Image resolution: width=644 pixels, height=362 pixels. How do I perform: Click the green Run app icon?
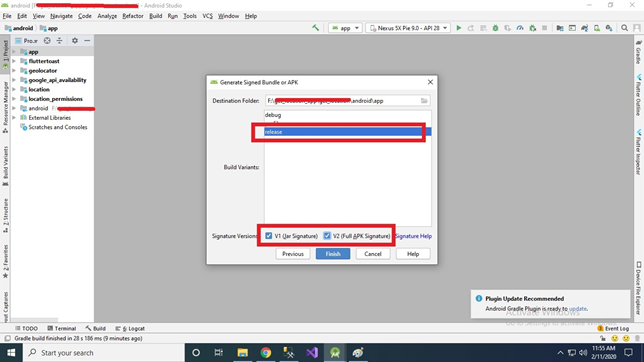(x=459, y=28)
